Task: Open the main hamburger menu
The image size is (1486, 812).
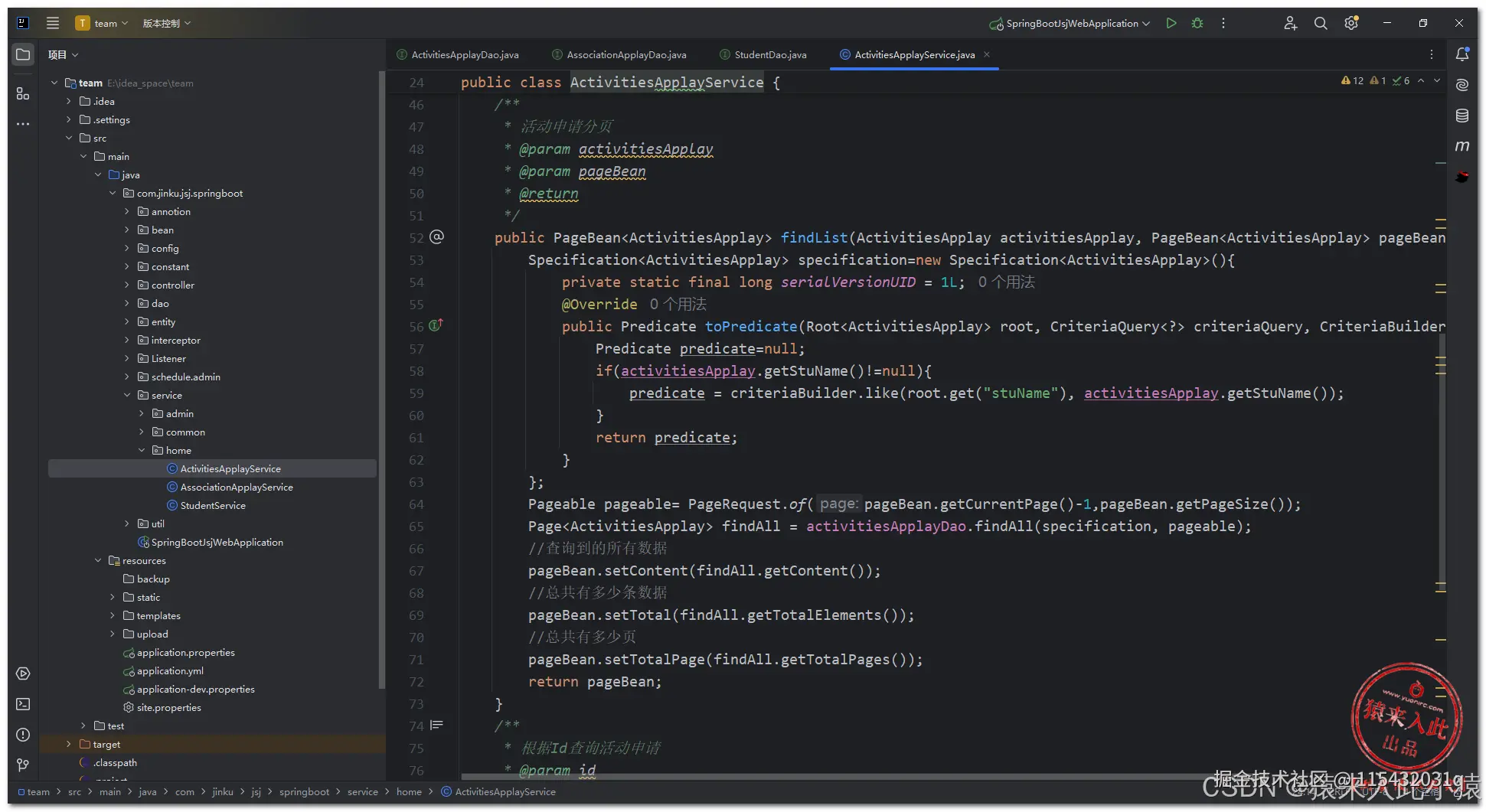Action: [x=53, y=23]
